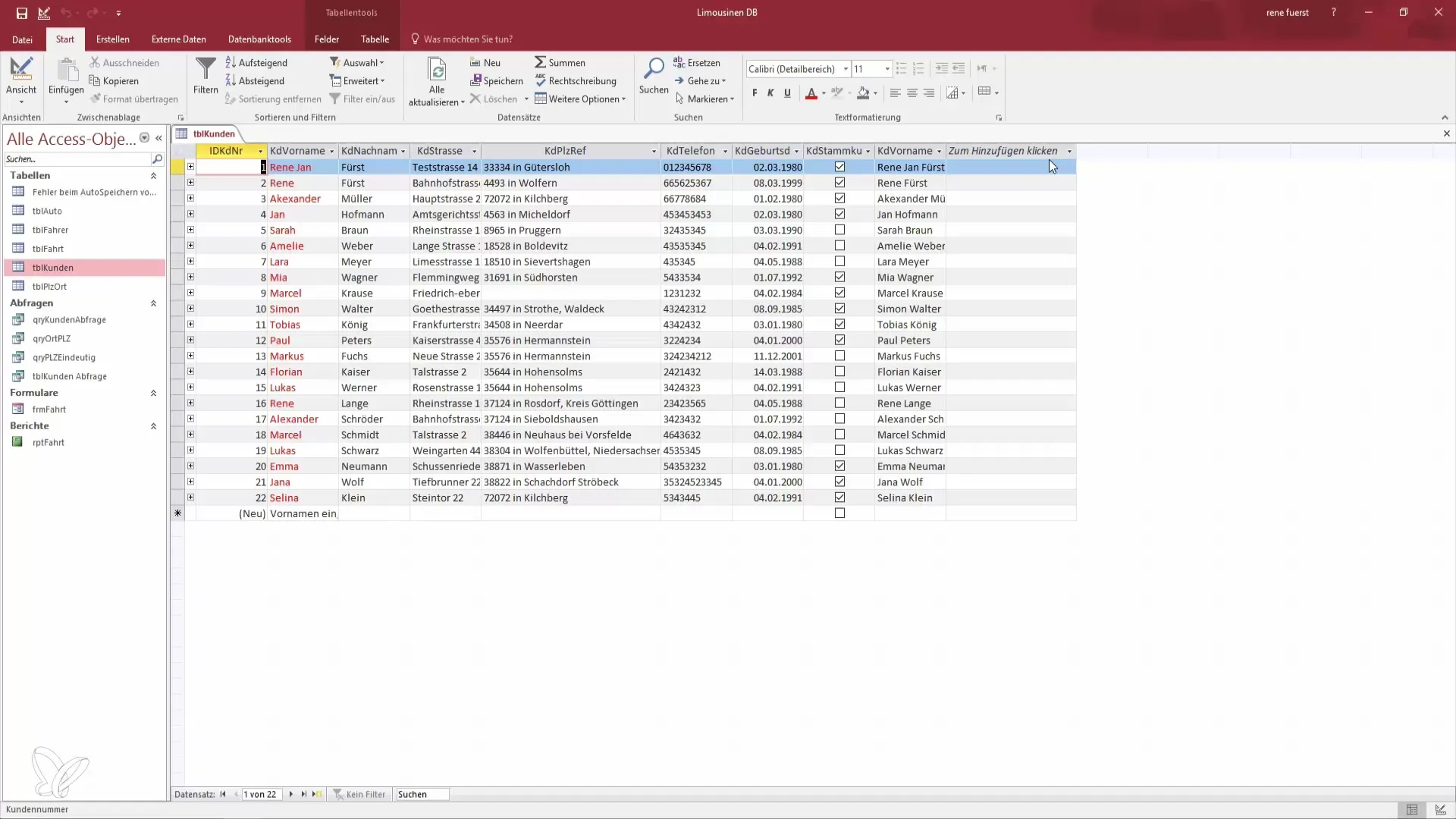Open font size dropdown

(x=887, y=69)
